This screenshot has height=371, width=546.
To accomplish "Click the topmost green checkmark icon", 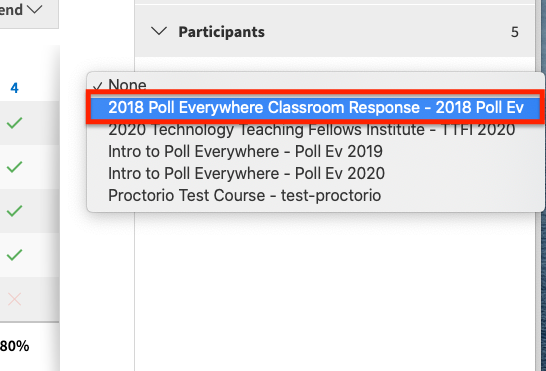I will coord(14,123).
